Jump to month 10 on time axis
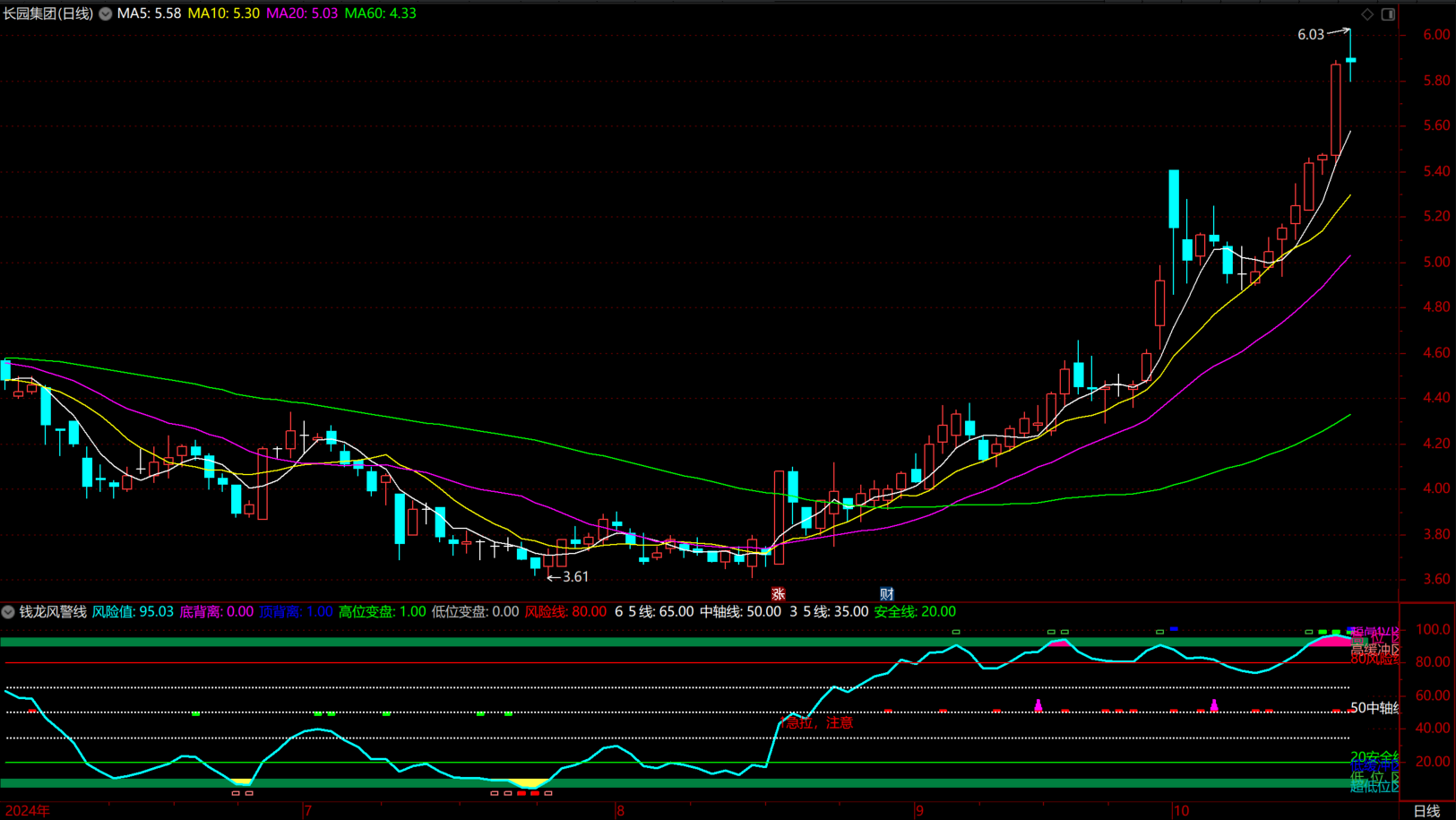Screen dimensions: 1456x820 point(1181,811)
